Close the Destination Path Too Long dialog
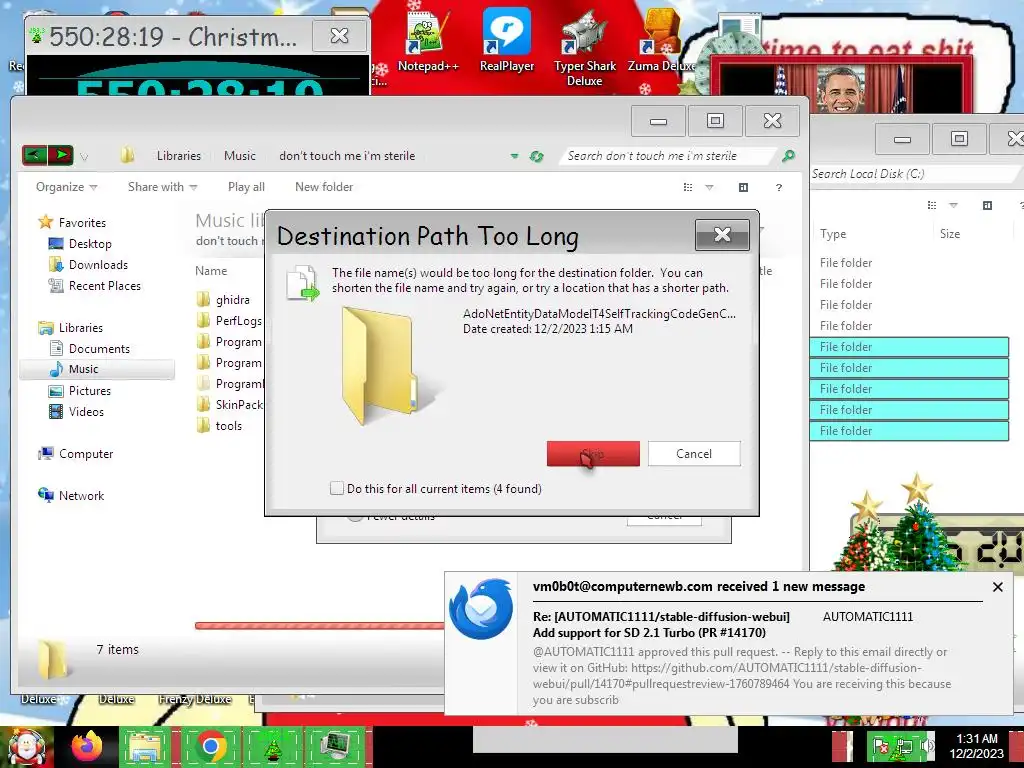Screen dimensions: 1024x768 (x=722, y=234)
